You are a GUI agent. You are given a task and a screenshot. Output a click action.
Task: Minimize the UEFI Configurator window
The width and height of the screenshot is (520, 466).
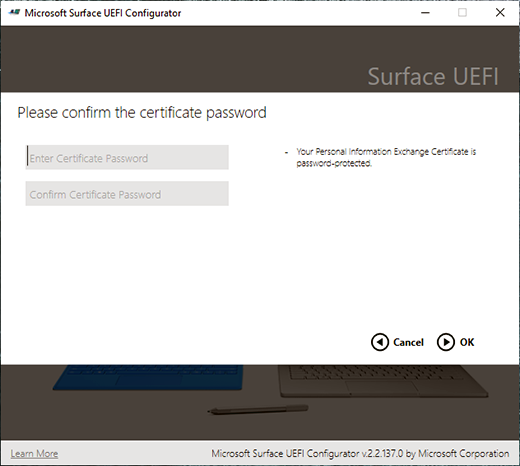pos(425,13)
